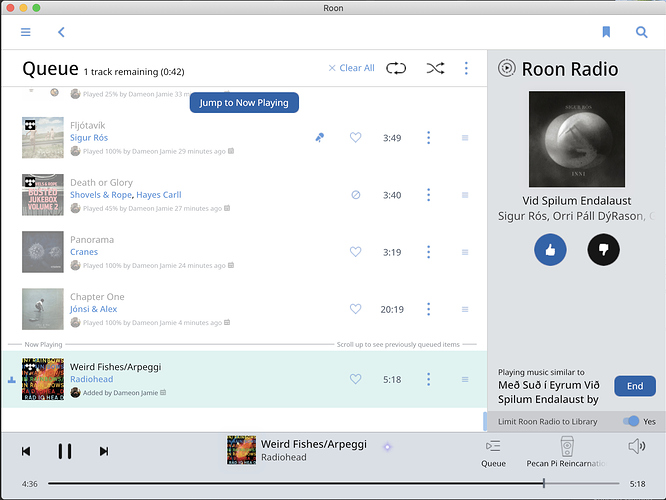
Task: Select Fljótavík album cover thumbnail
Action: (x=43, y=138)
